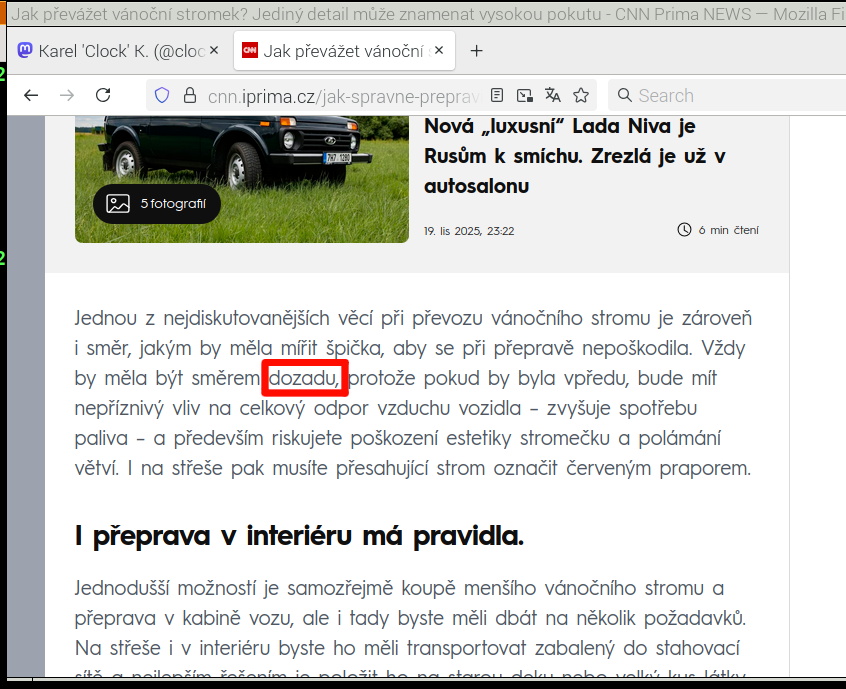Close the Karel 'Clock' K. tab
Screen dimensions: 846x689
click(213, 51)
